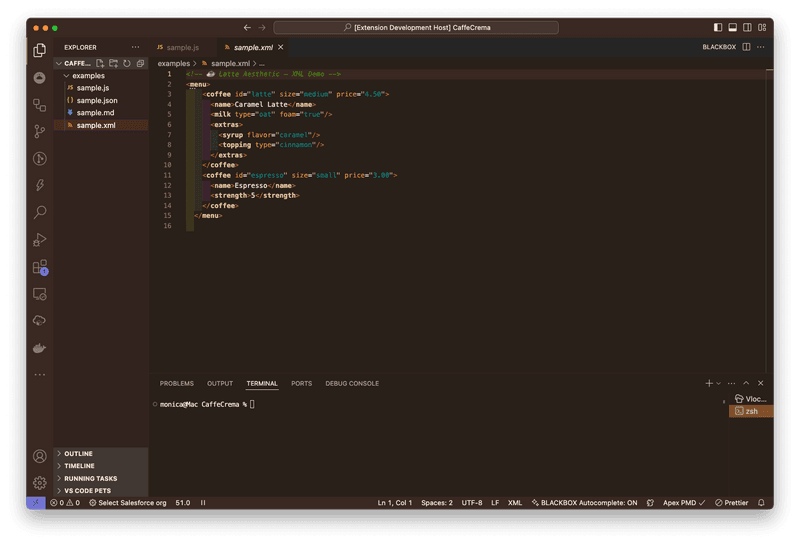Switch to the PORTS panel tab
The width and height of the screenshot is (800, 544).
point(302,383)
